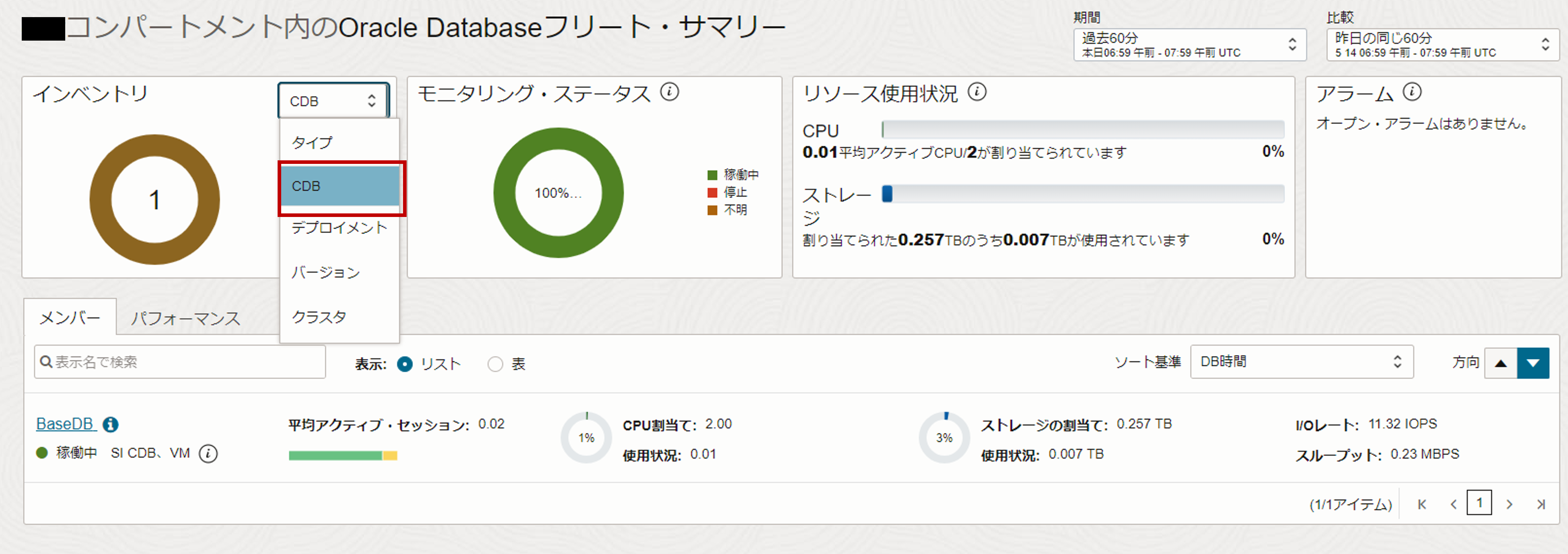Go to last page of members
Viewport: 1568px width, 554px height.
coord(1541,504)
